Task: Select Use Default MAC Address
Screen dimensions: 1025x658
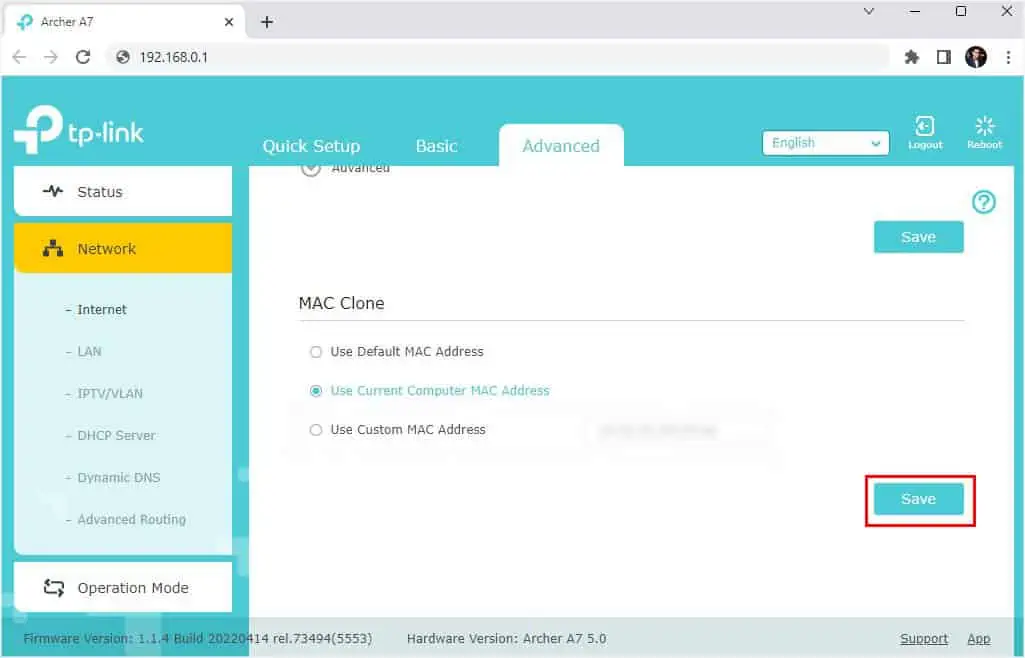Action: [x=315, y=352]
